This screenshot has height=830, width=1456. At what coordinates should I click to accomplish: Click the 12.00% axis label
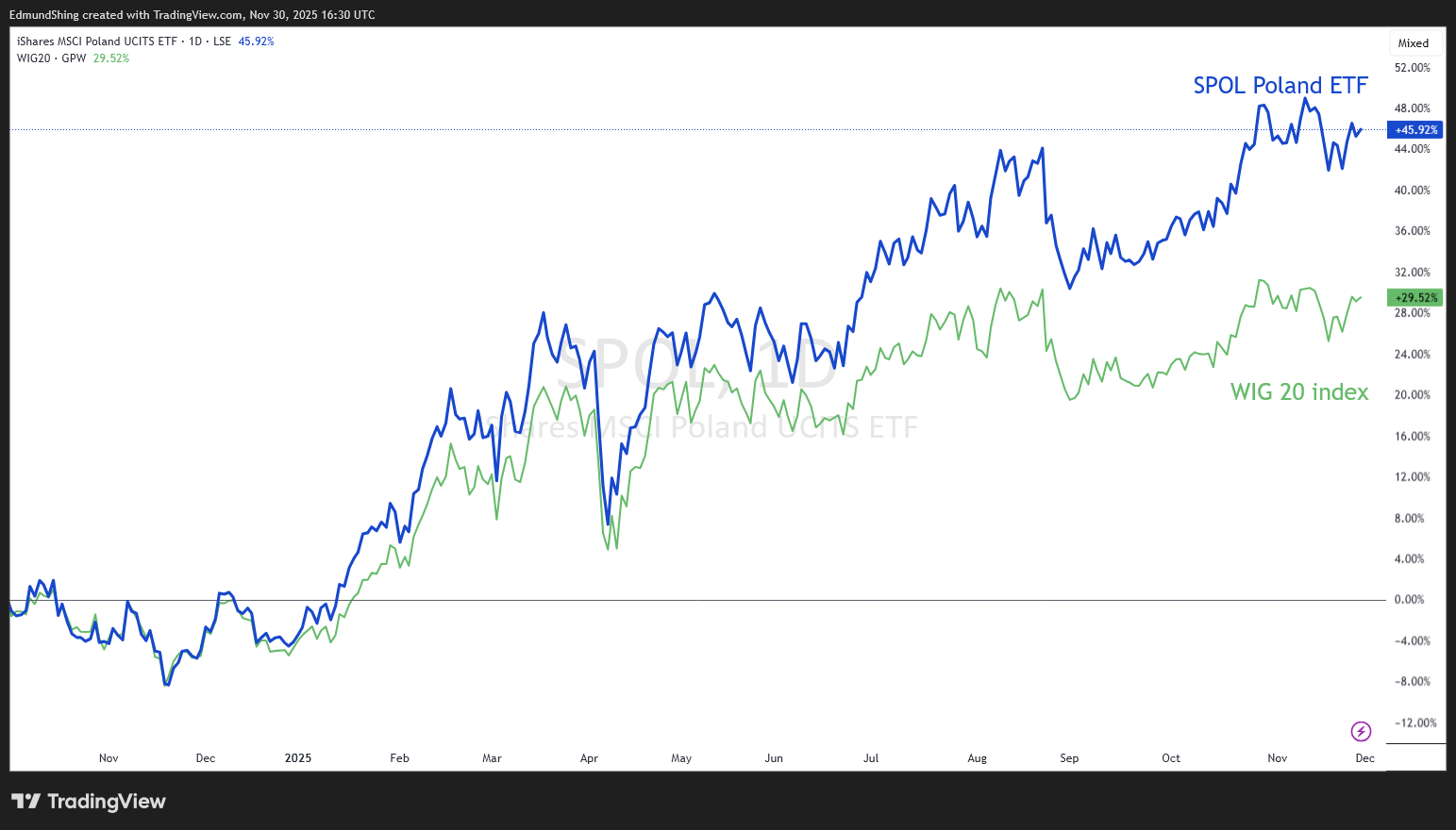[x=1413, y=477]
